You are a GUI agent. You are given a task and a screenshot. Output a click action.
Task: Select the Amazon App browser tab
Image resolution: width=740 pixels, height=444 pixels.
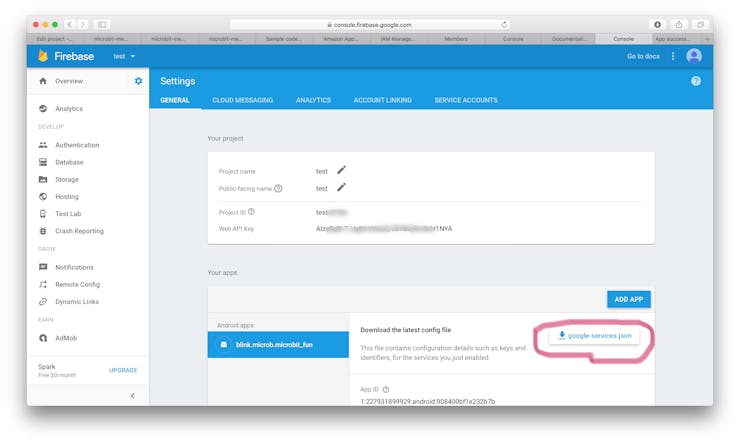point(340,39)
